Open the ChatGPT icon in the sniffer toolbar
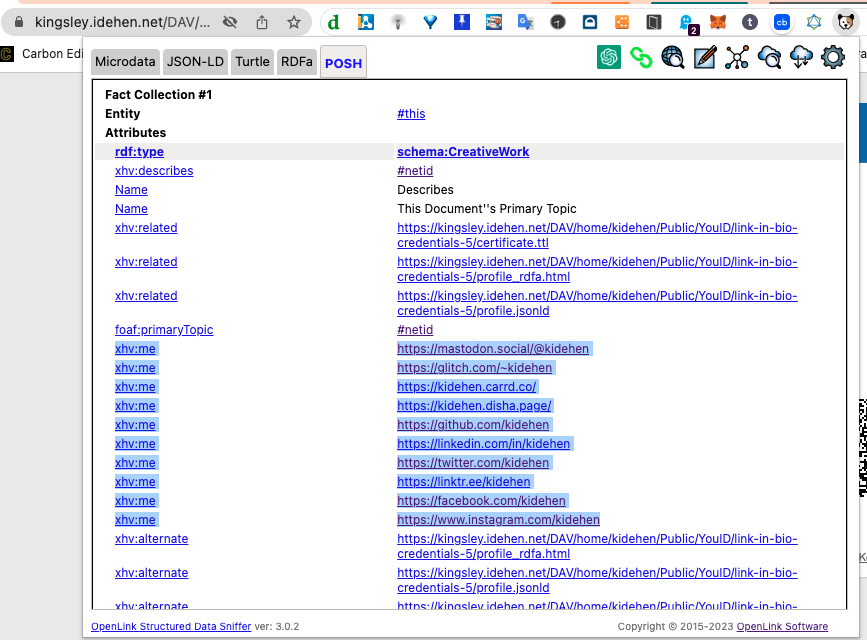The width and height of the screenshot is (867, 640). (x=609, y=57)
